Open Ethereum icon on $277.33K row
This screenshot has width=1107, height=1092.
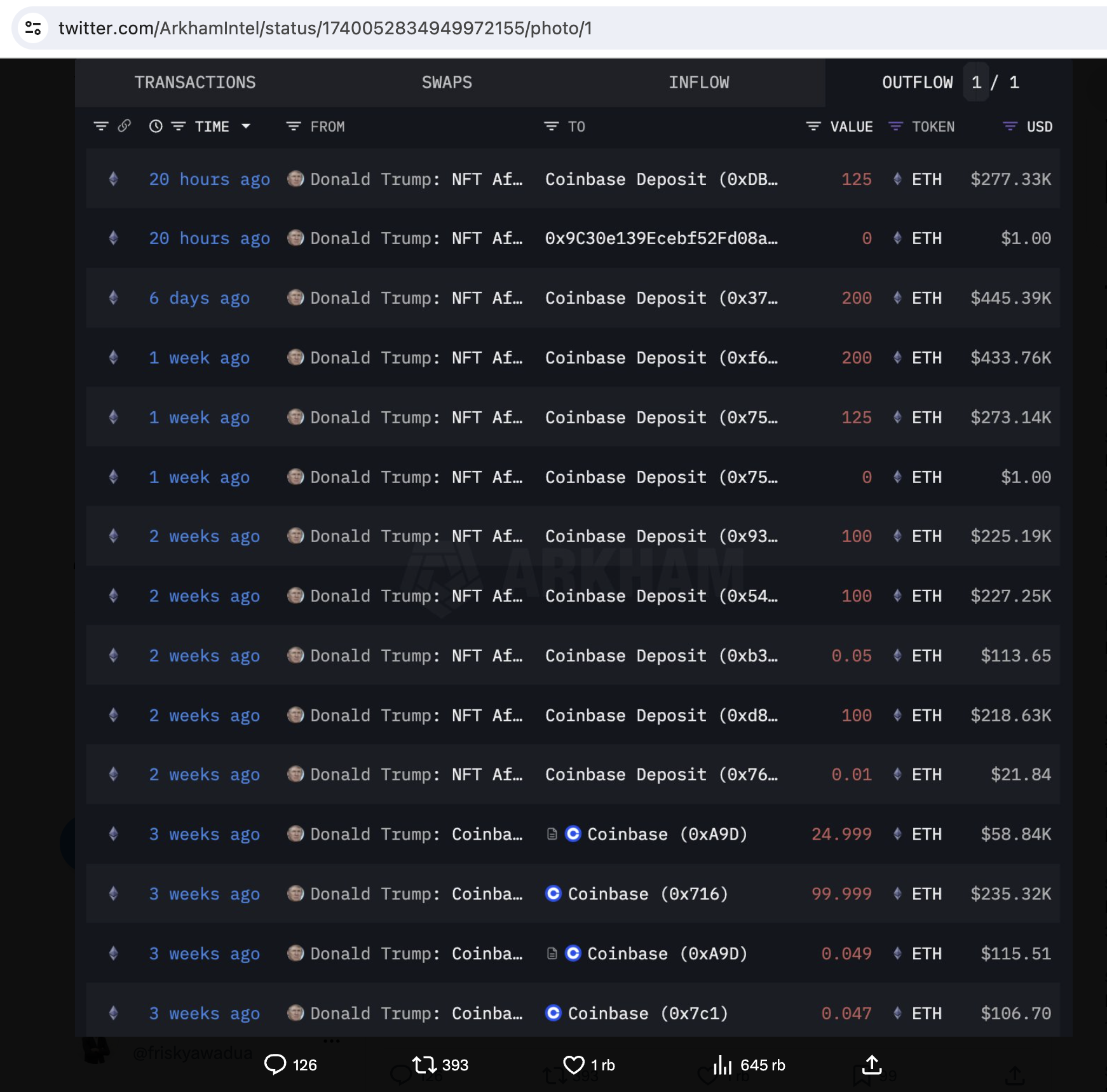pos(113,179)
